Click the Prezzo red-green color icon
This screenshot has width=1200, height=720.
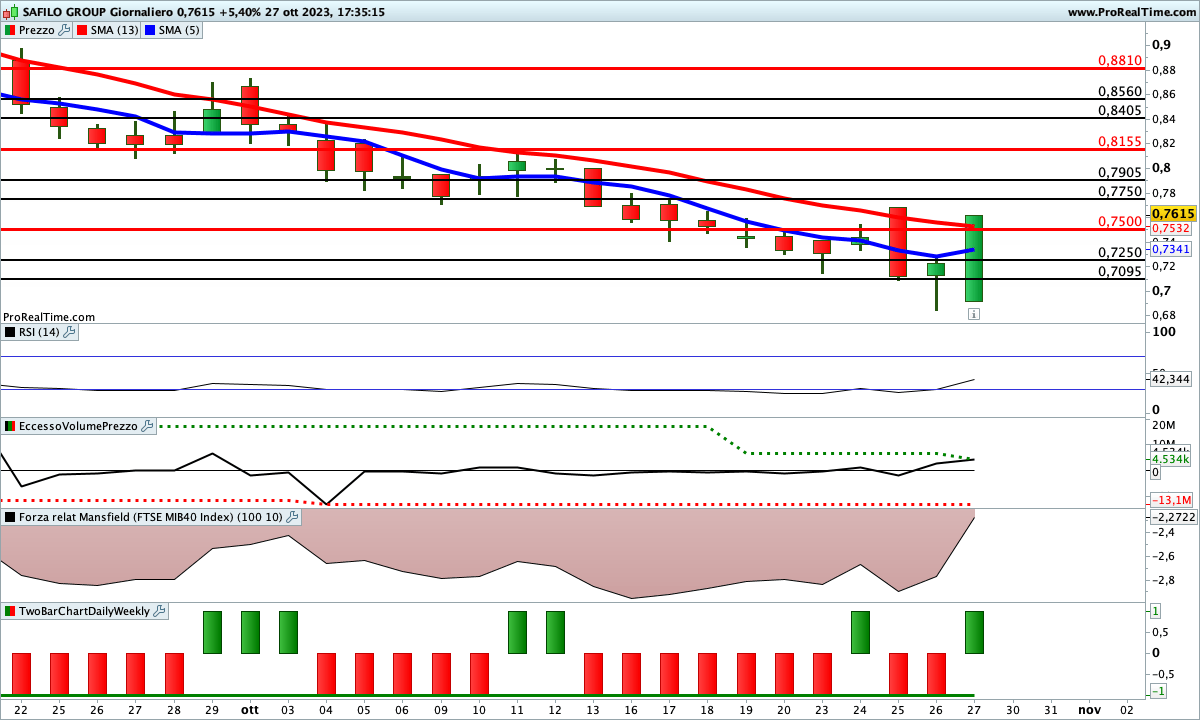[x=11, y=30]
